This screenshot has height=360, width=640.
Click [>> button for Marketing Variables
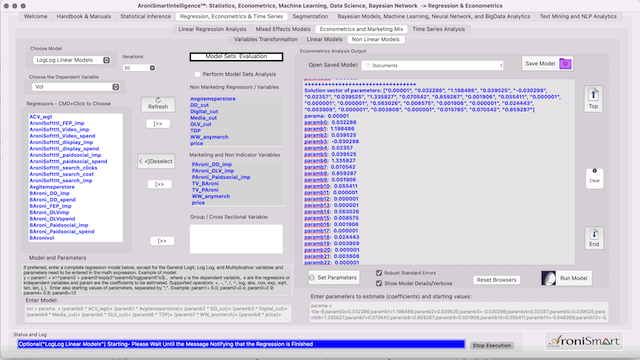(160, 184)
